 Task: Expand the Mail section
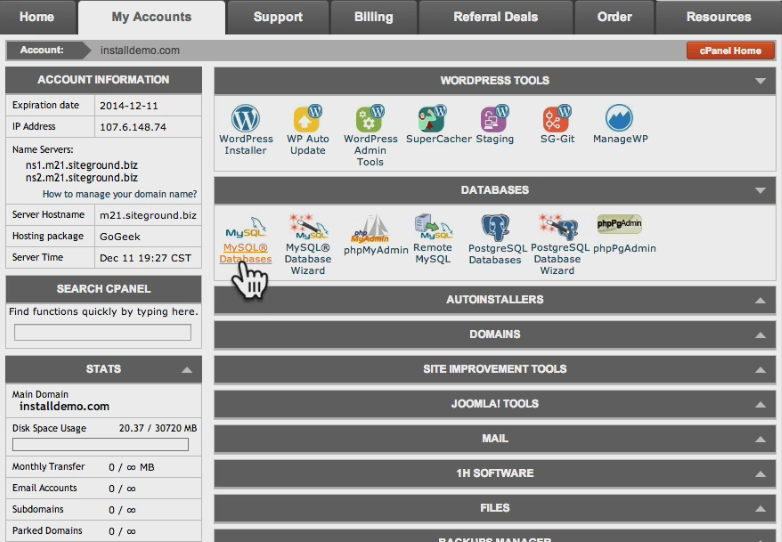pyautogui.click(x=495, y=439)
